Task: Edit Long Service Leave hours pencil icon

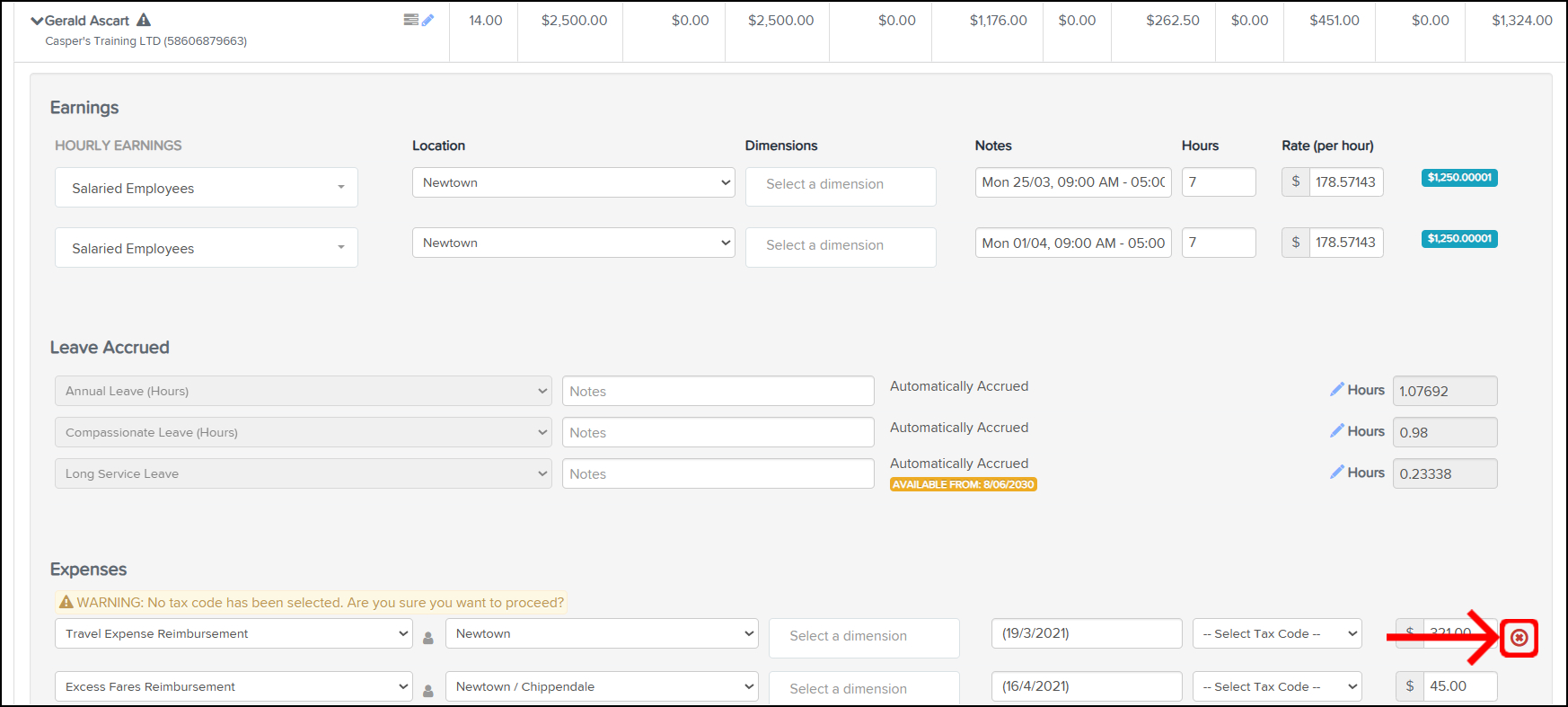Action: pos(1337,473)
